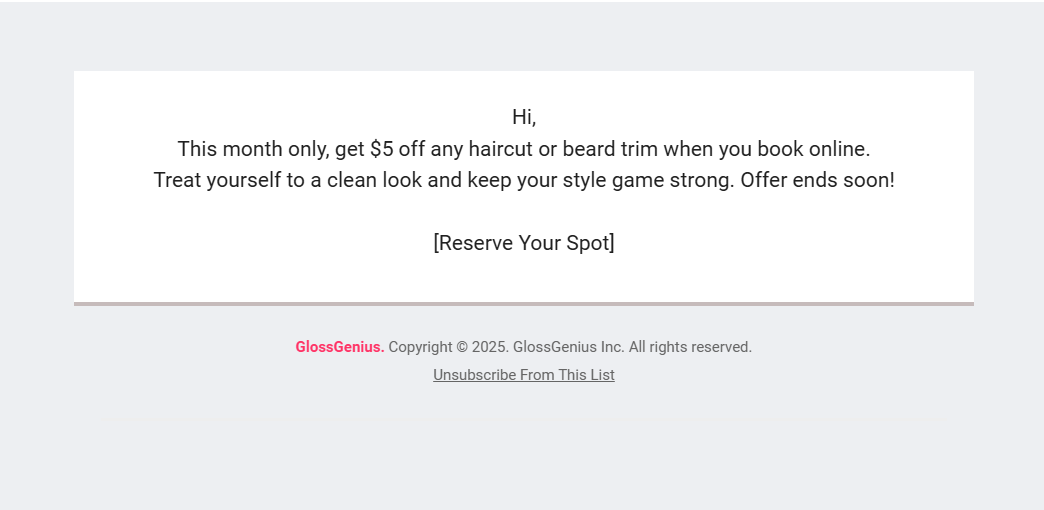Click the year "2025" in the footer
Viewport: 1044px width, 510px height.
point(490,347)
